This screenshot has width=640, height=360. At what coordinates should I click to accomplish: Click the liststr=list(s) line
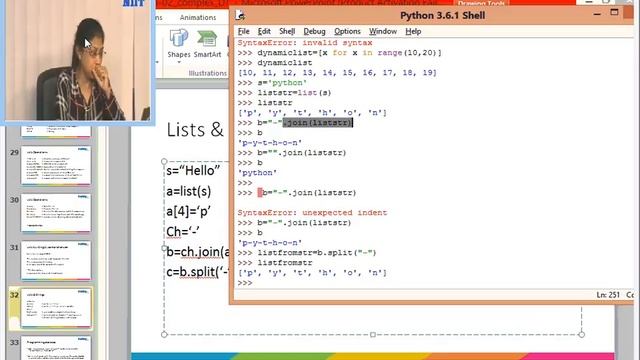tap(284, 93)
